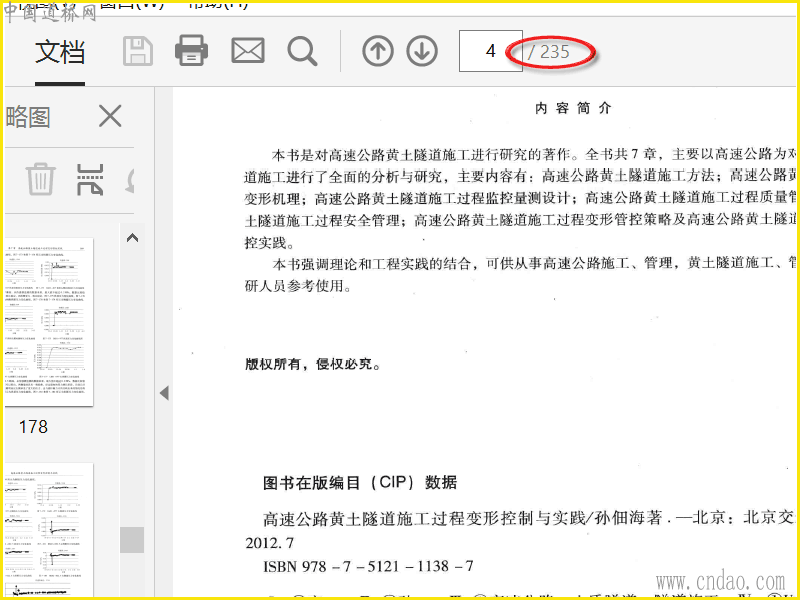Viewport: 800px width, 600px height.
Task: Go to next page down arrow
Action: [422, 51]
